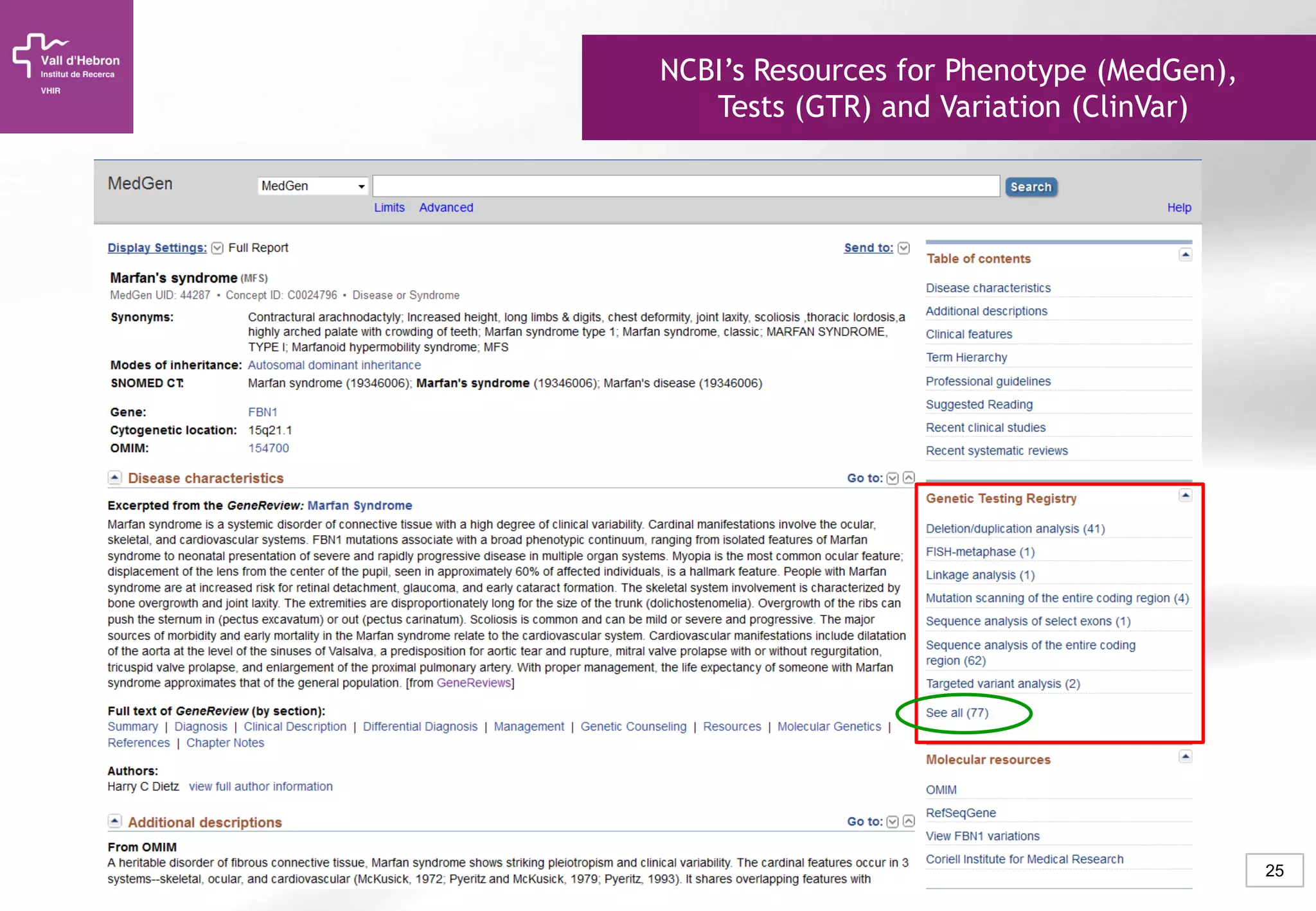
Task: Open Differential Diagnosis section
Action: point(420,727)
